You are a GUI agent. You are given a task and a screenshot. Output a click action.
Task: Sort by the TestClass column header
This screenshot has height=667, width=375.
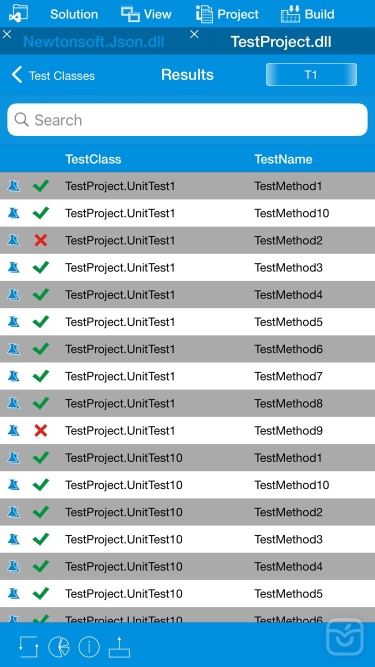point(93,159)
